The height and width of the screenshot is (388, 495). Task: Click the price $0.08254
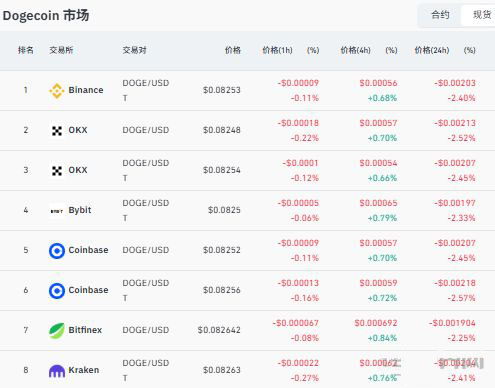tap(222, 170)
